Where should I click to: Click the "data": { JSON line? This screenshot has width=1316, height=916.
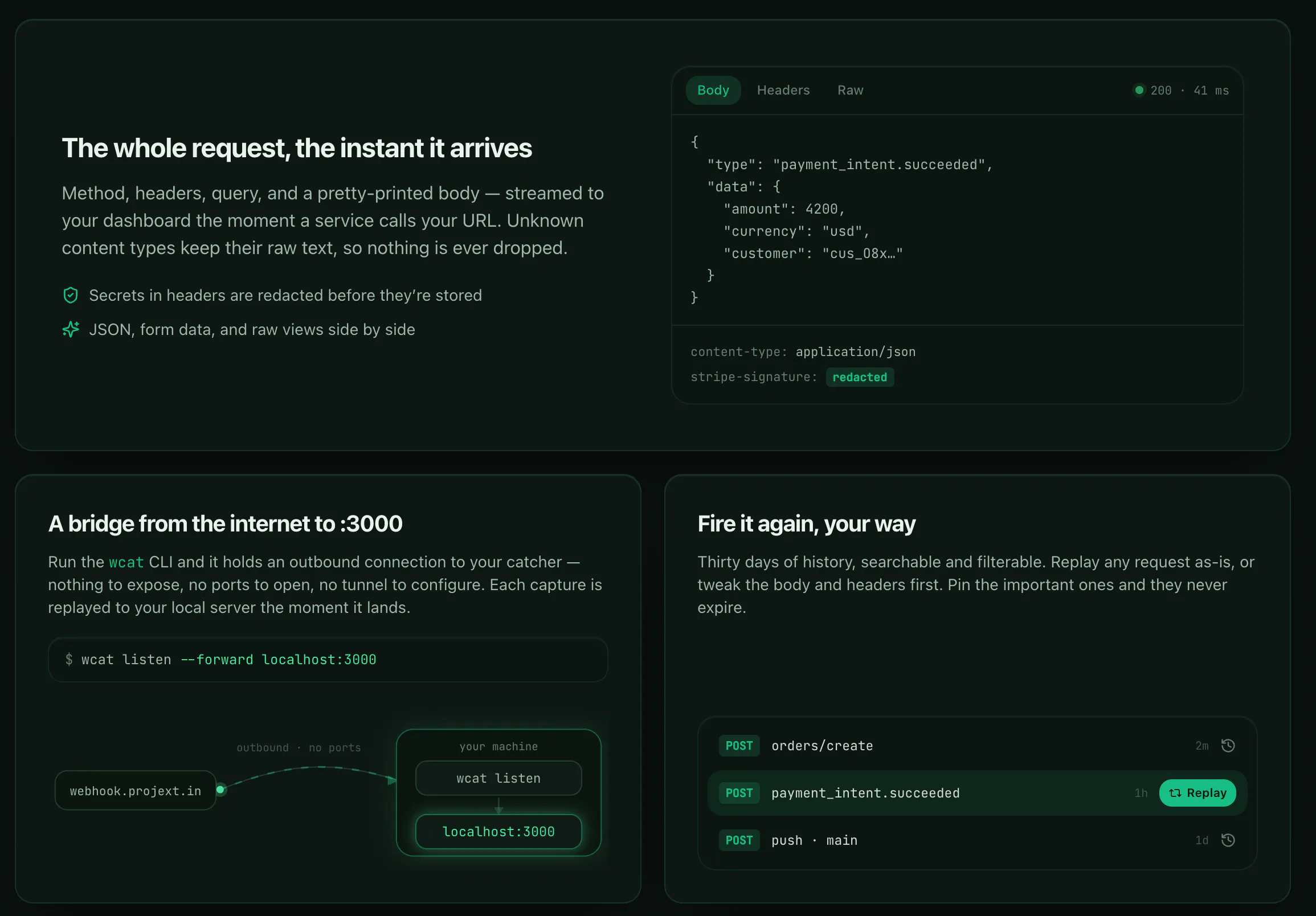[x=743, y=187]
